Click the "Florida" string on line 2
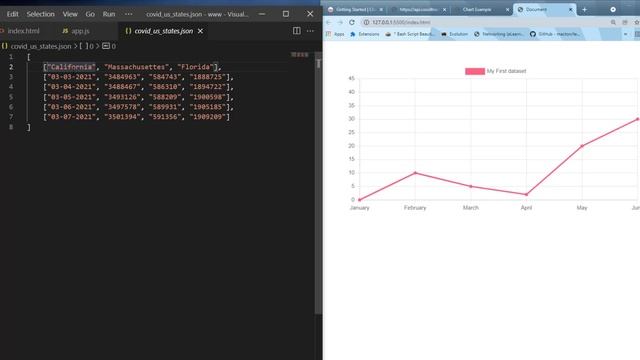This screenshot has height=360, width=640. (x=196, y=67)
